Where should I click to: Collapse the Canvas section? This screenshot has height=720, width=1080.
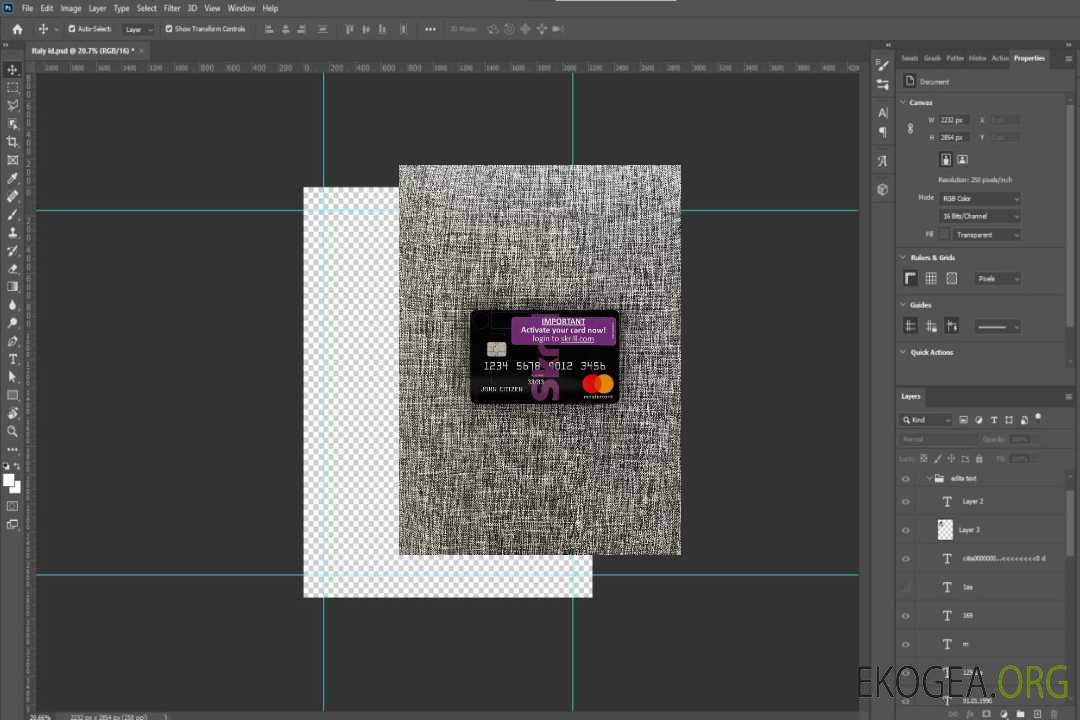tap(903, 102)
